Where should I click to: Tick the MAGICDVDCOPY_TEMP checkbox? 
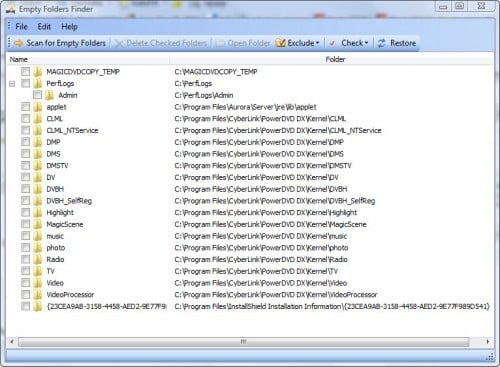click(25, 72)
